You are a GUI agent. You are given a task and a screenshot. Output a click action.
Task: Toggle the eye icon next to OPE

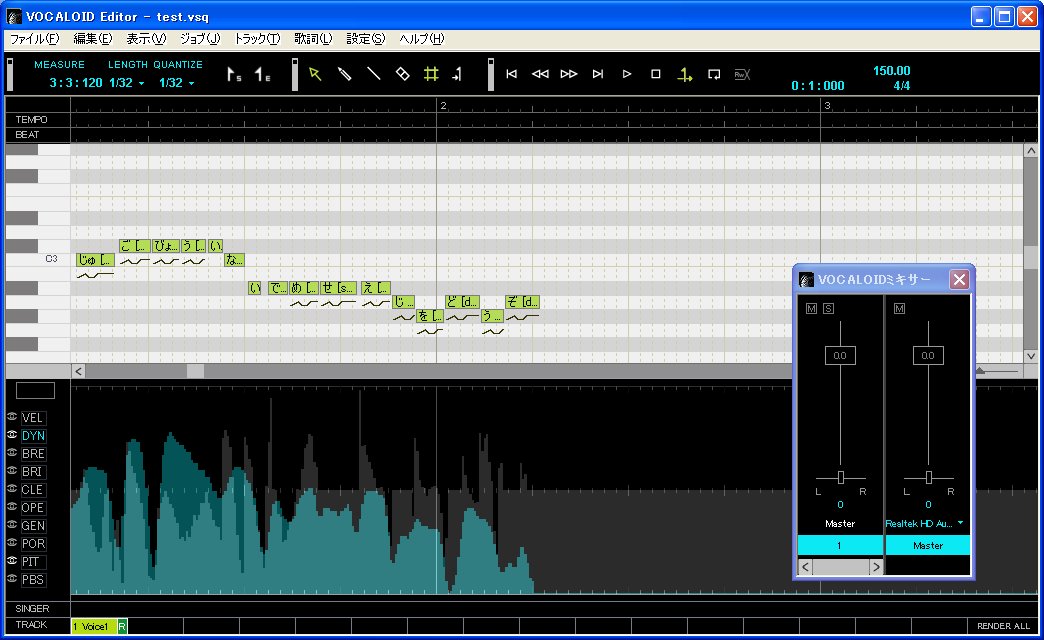12,507
